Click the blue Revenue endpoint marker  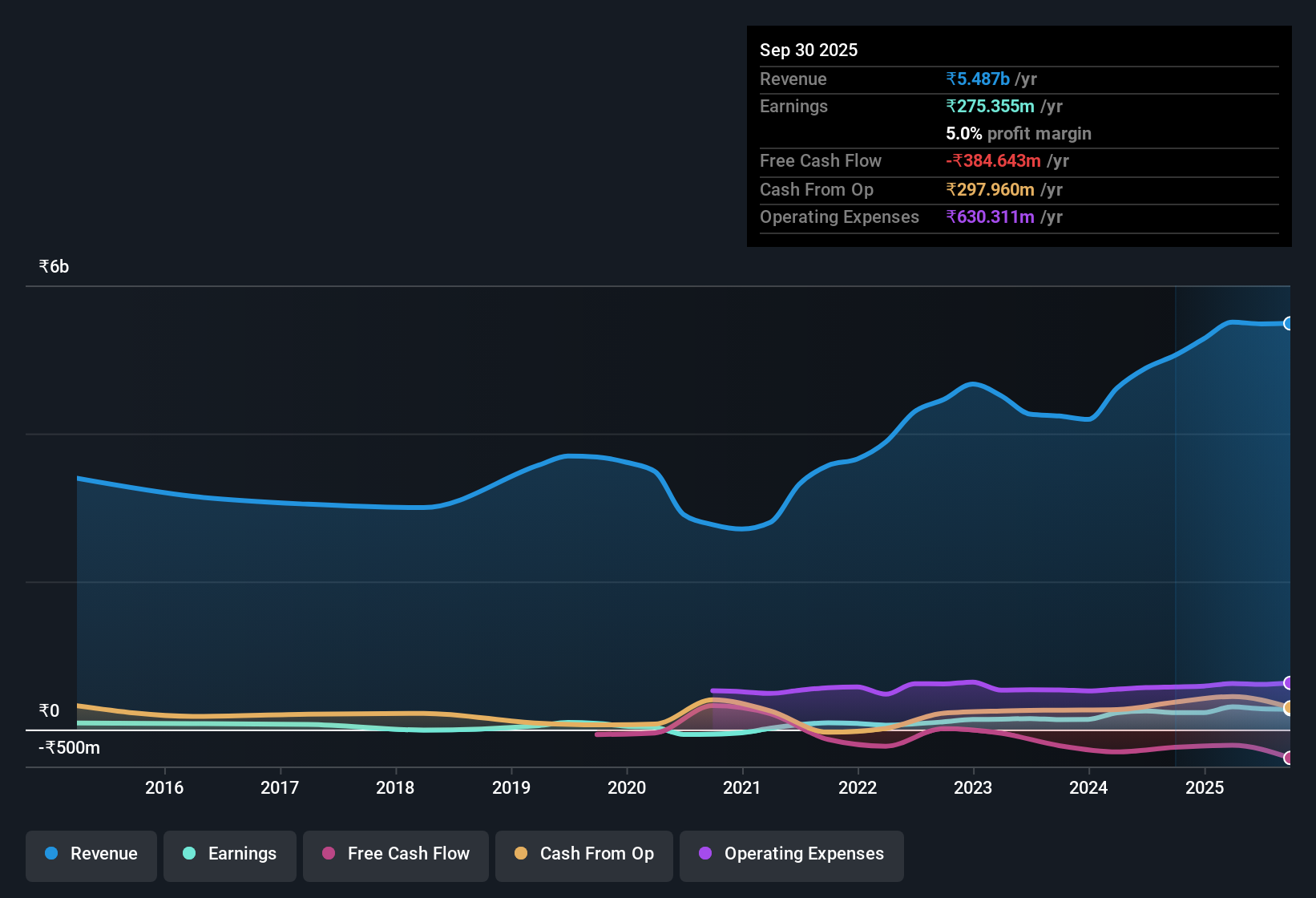(x=1289, y=323)
